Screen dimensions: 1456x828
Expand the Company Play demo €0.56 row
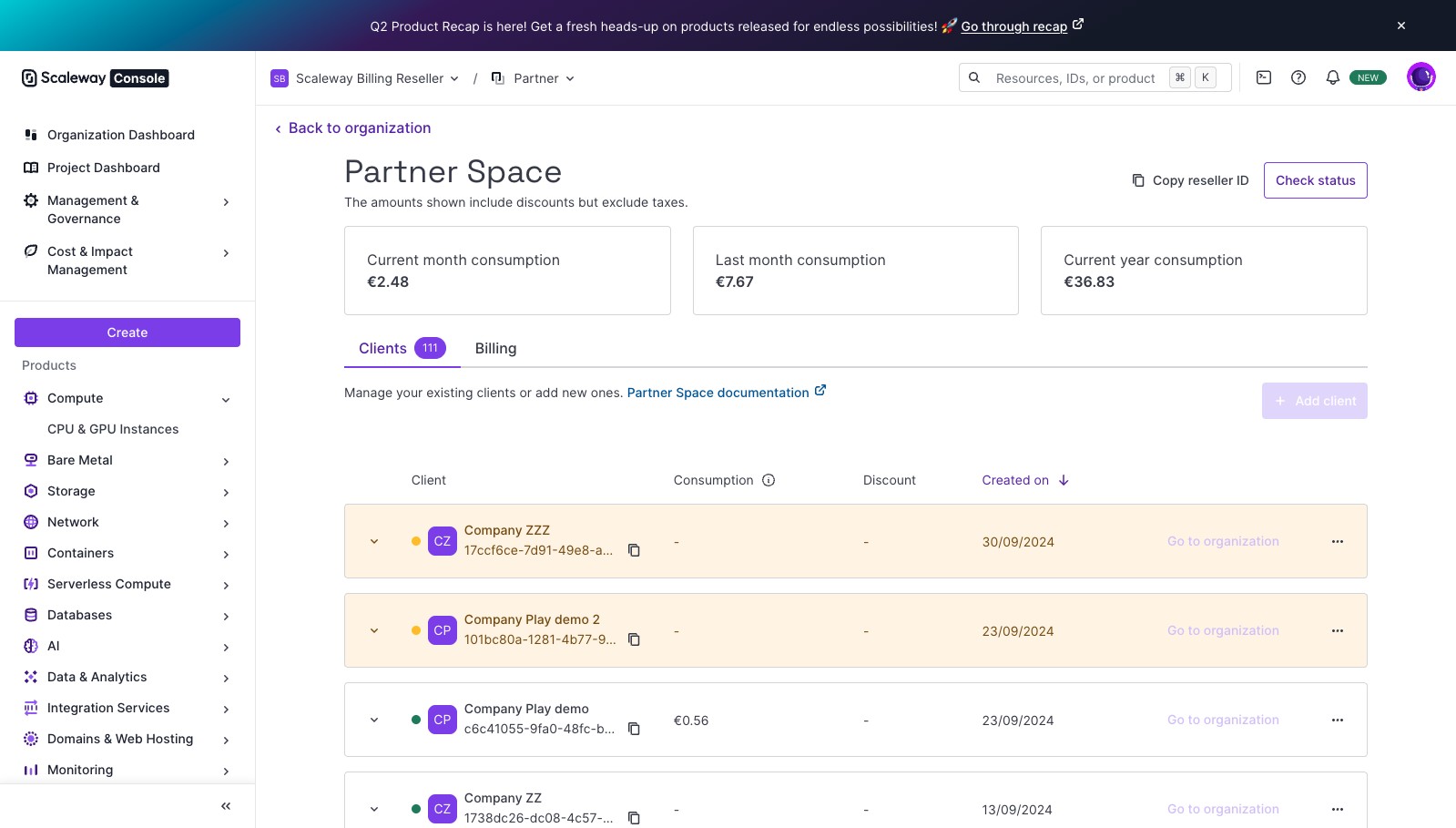tap(374, 720)
